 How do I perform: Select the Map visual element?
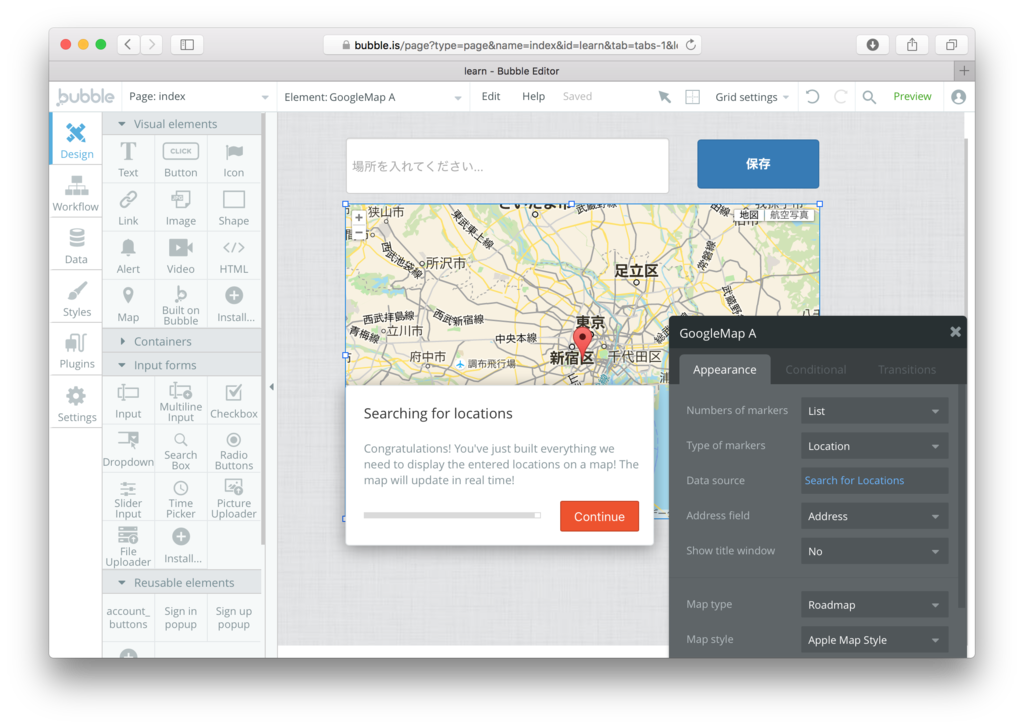coord(128,304)
